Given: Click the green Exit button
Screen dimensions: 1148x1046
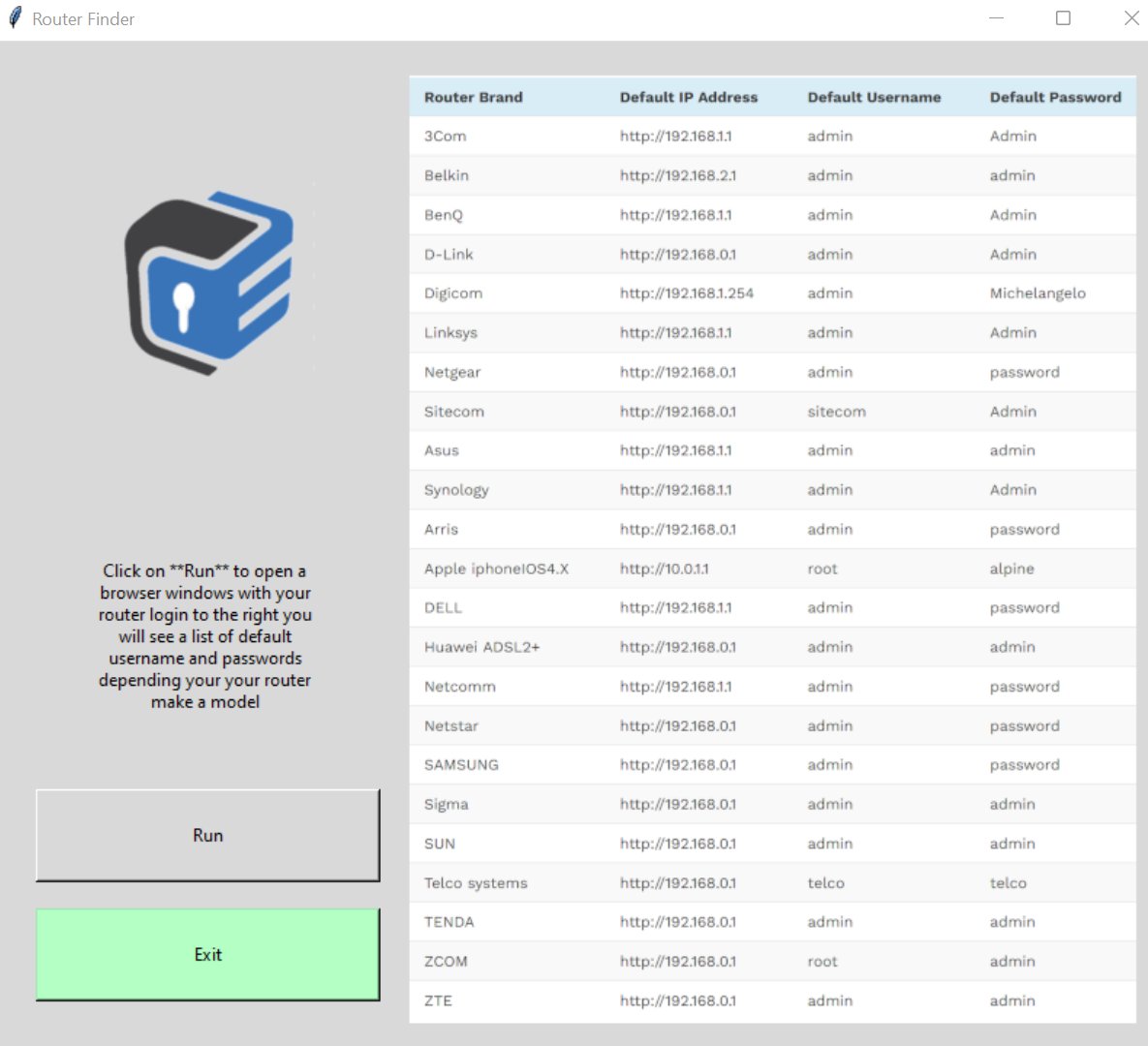Looking at the screenshot, I should pos(207,954).
